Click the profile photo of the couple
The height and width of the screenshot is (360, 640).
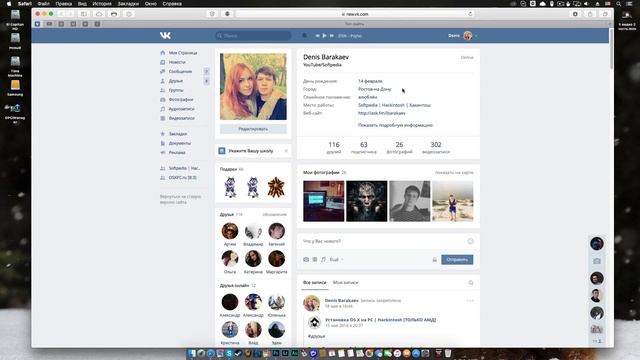coord(253,87)
